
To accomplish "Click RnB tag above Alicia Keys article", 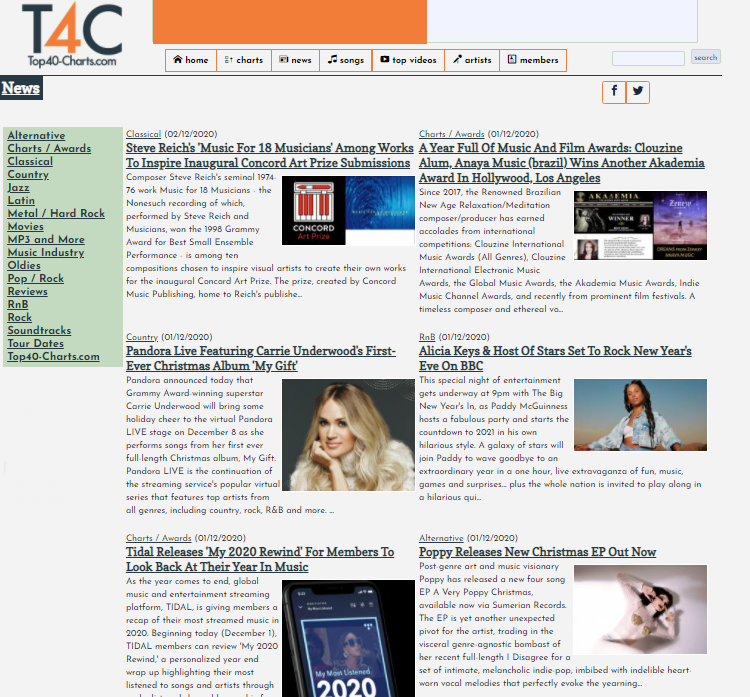I will coord(427,337).
